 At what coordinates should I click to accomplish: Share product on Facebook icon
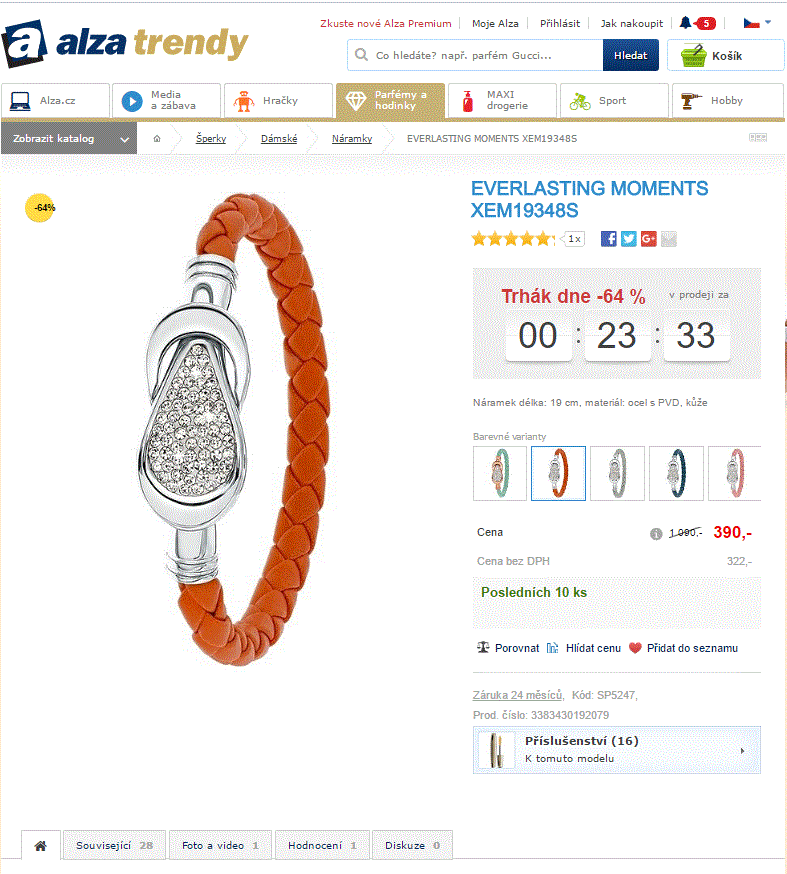click(609, 239)
